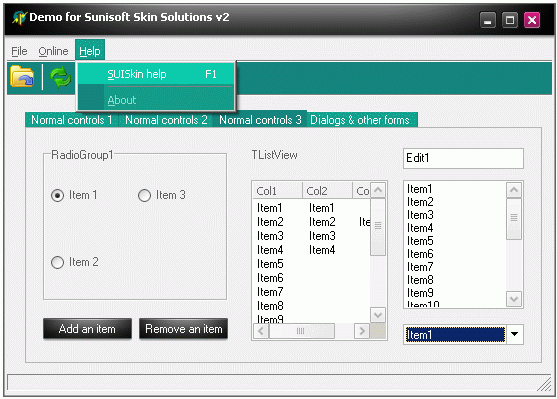Click list view horizontal scrollbar thumb
Image resolution: width=557 pixels, height=399 pixels.
[x=302, y=331]
